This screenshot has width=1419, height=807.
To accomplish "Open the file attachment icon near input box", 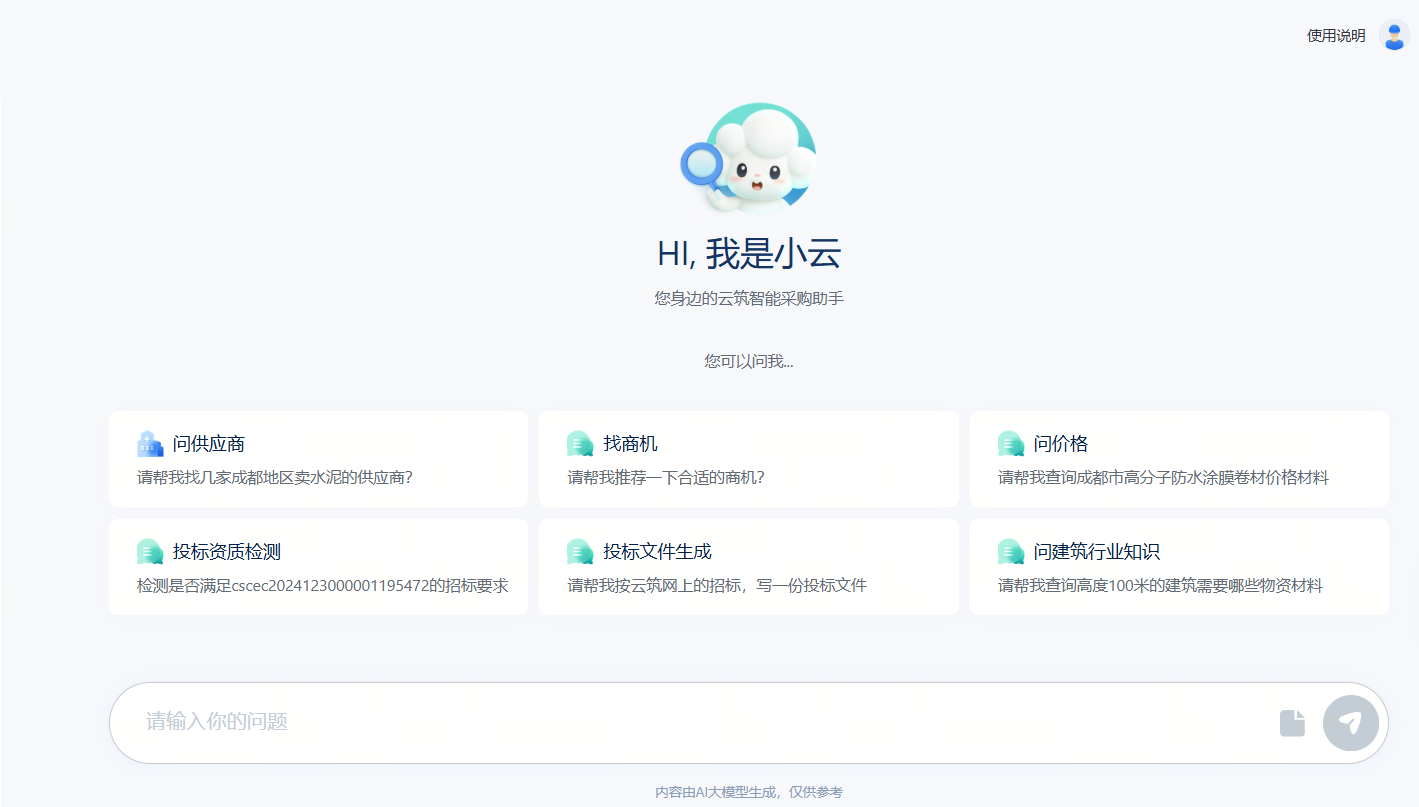I will click(x=1292, y=722).
